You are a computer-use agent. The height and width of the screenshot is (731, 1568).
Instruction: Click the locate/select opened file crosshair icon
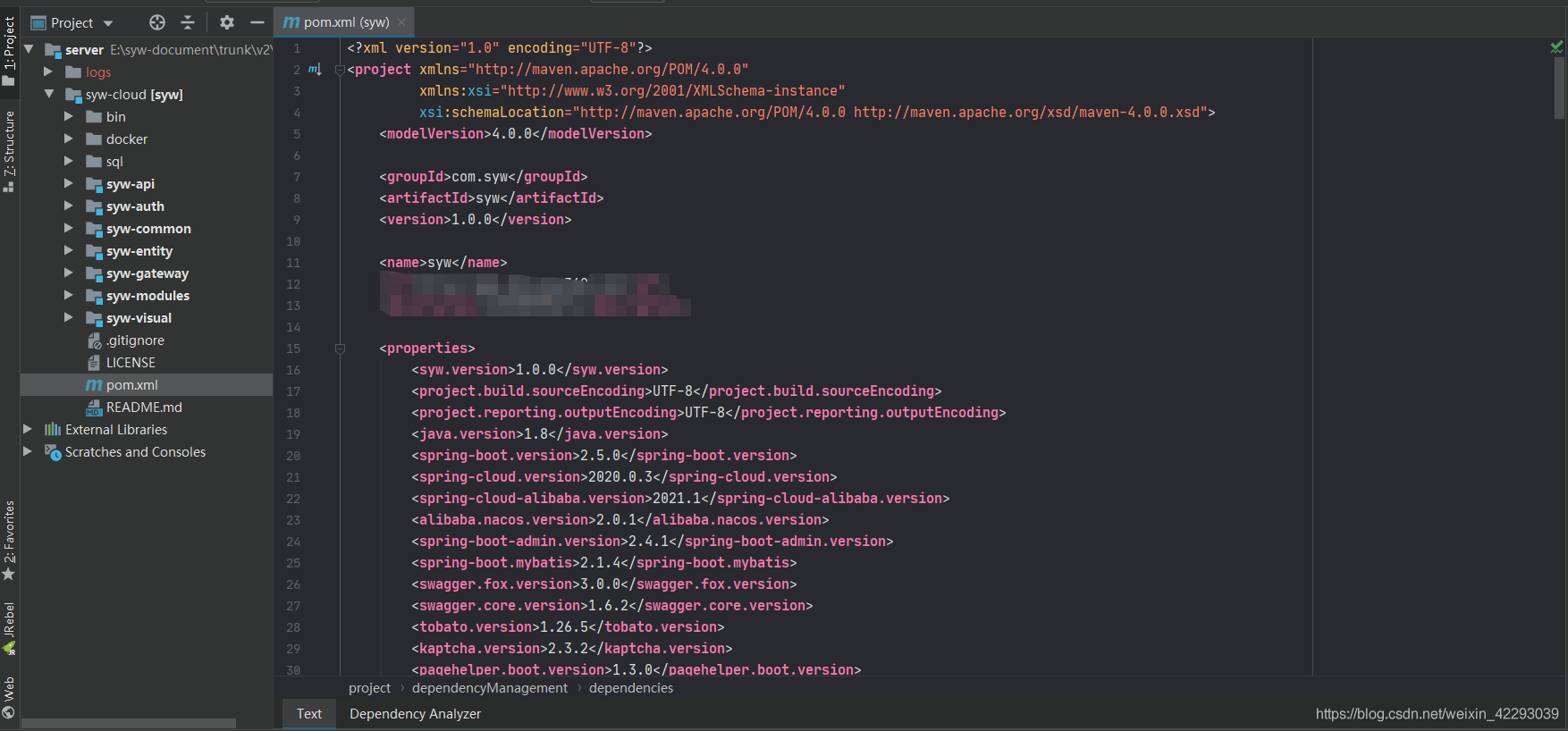[x=157, y=22]
